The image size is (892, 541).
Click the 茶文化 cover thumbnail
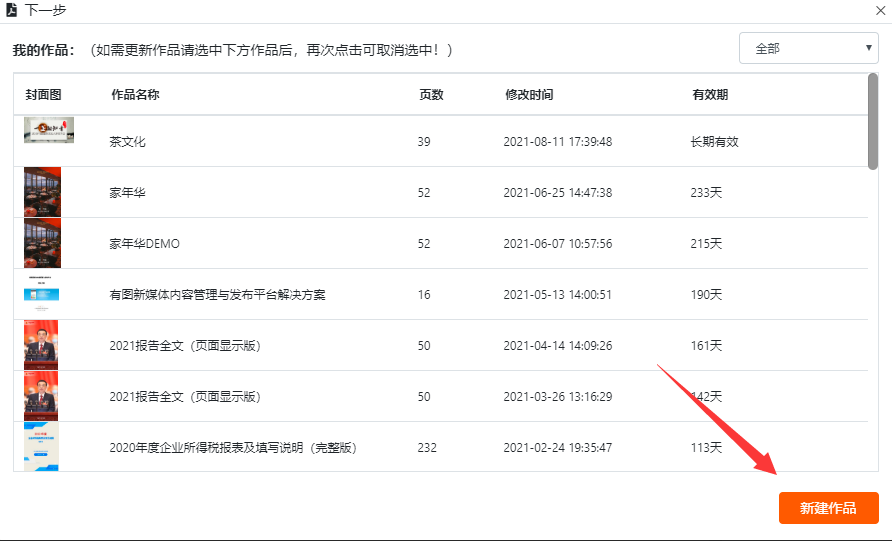(48, 131)
